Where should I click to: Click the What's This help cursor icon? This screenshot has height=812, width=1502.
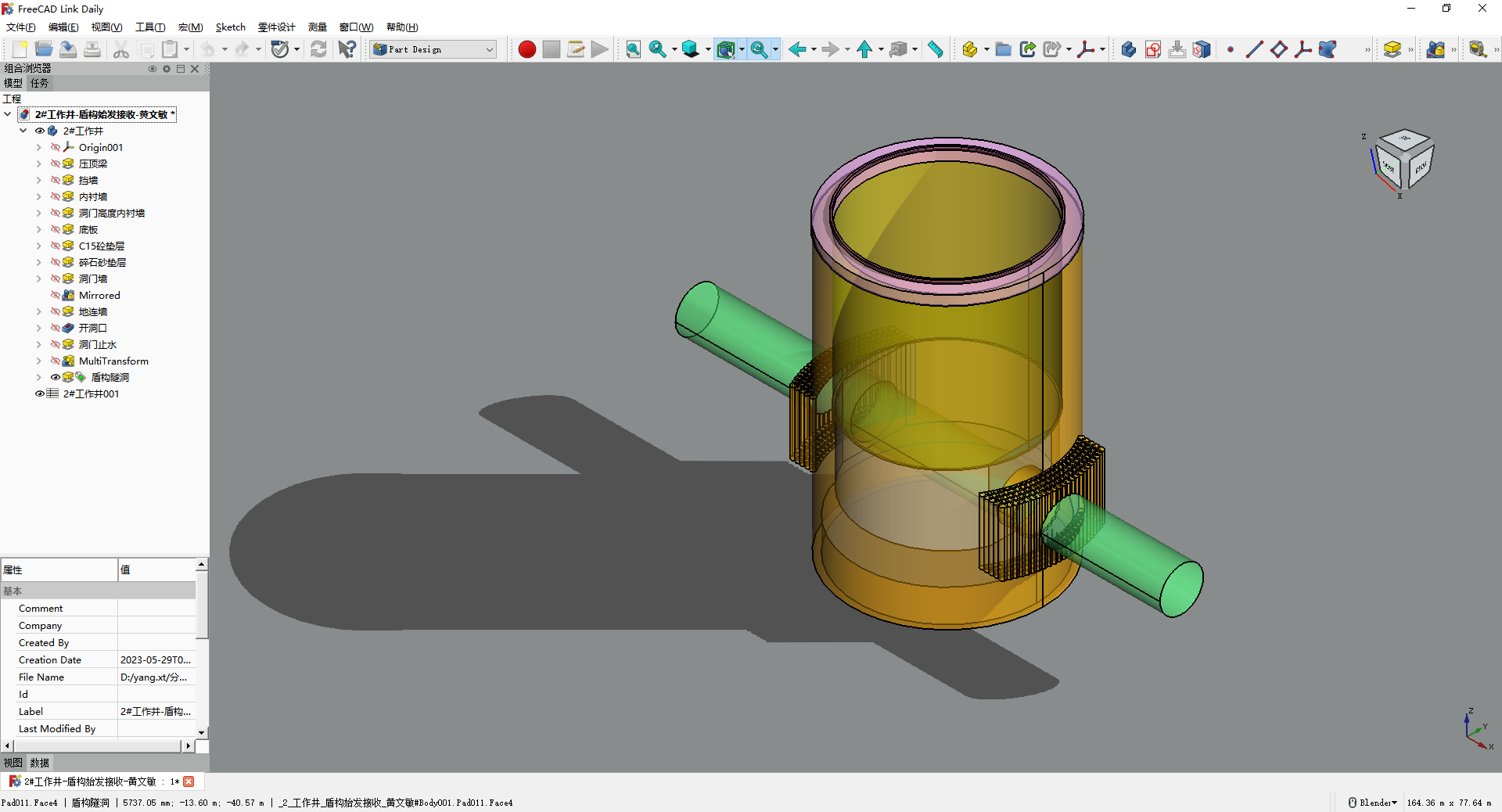pyautogui.click(x=347, y=49)
